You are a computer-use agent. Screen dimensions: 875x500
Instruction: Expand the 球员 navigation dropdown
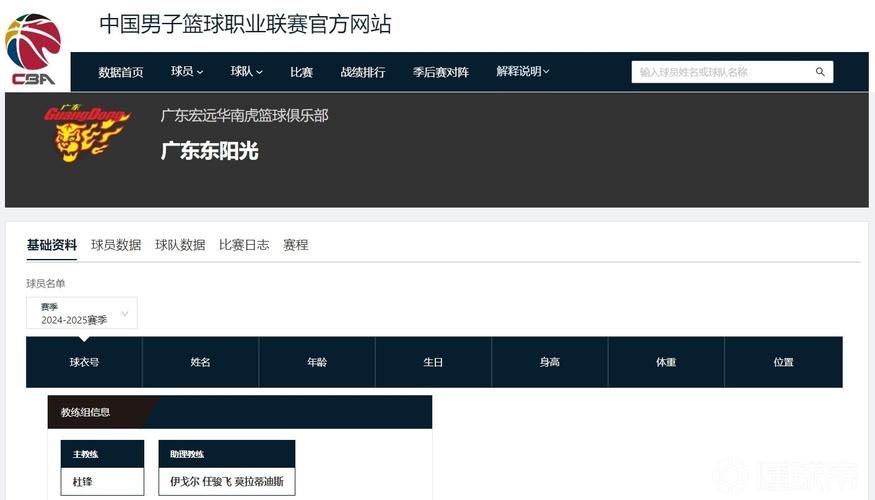point(187,71)
